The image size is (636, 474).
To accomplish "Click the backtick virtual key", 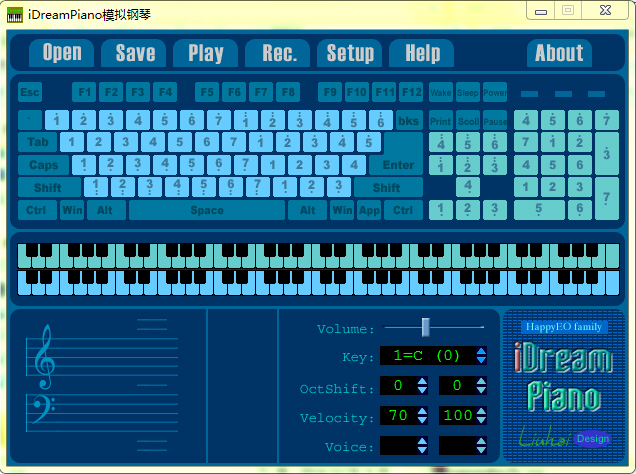I will [x=30, y=120].
